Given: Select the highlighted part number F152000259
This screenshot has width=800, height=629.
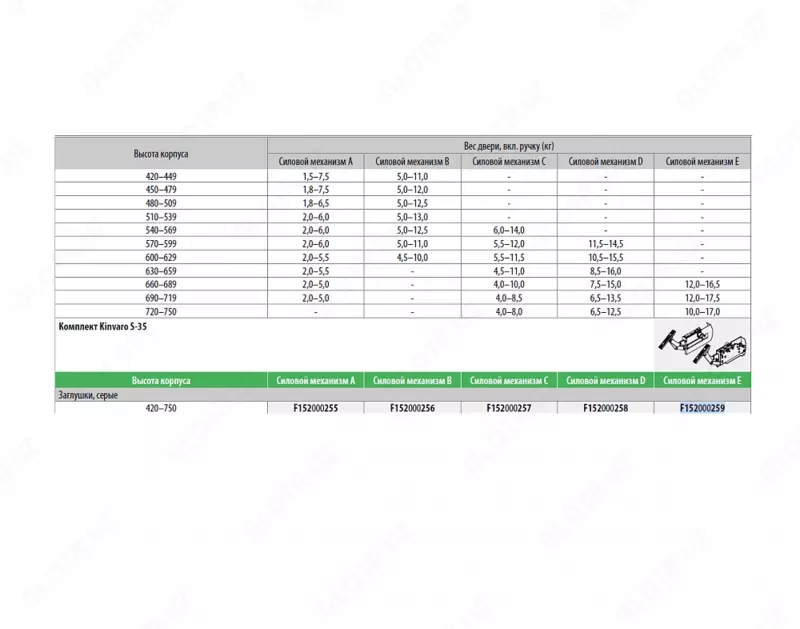Looking at the screenshot, I should click(x=702, y=408).
